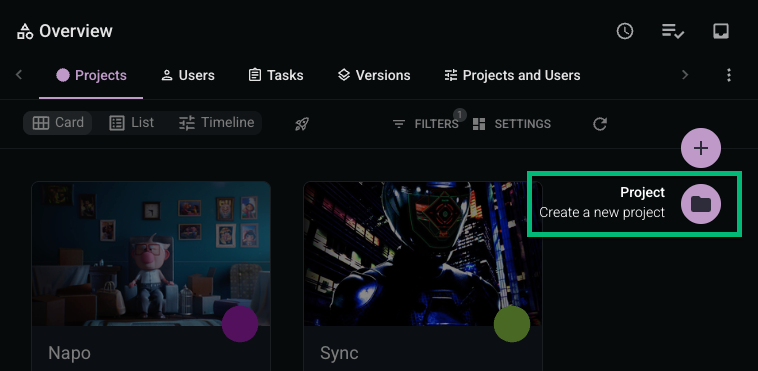Refresh the projects list
Viewport: 758px width, 371px height.
click(x=600, y=124)
